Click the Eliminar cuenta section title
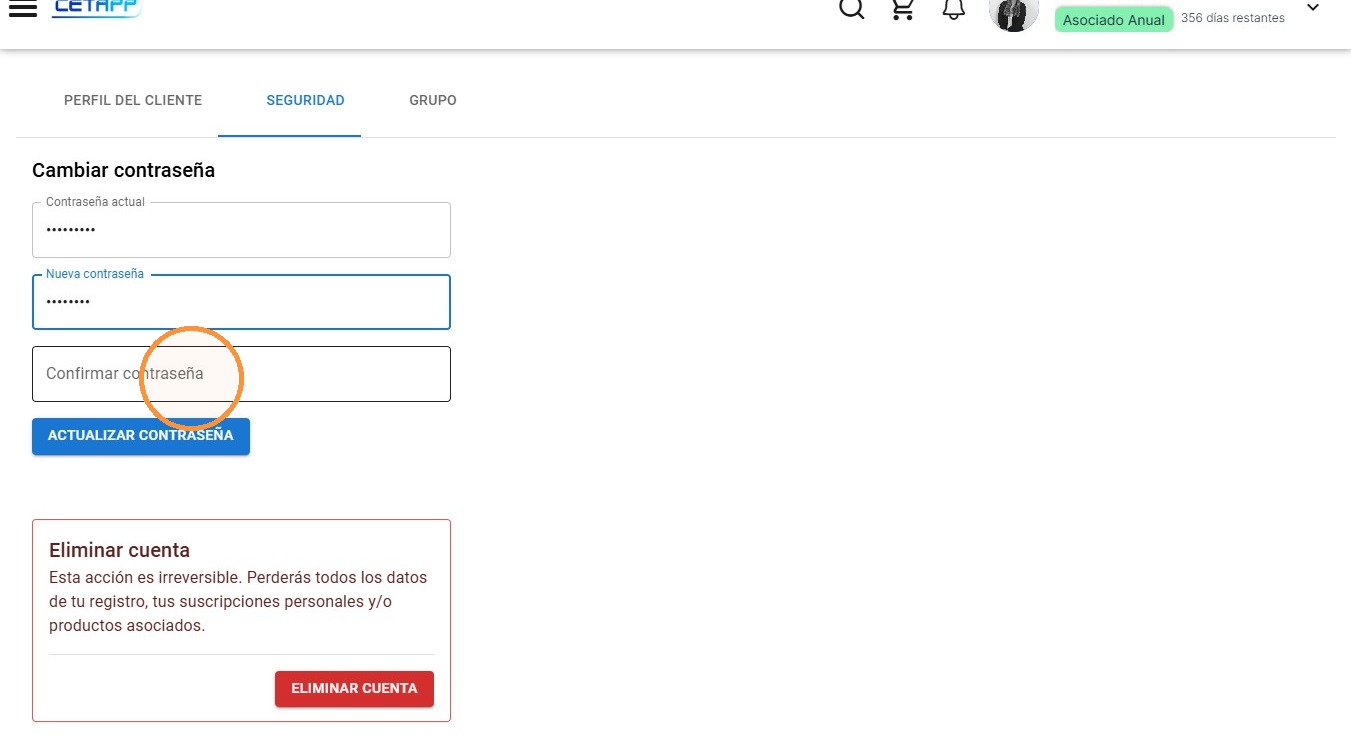 tap(120, 550)
